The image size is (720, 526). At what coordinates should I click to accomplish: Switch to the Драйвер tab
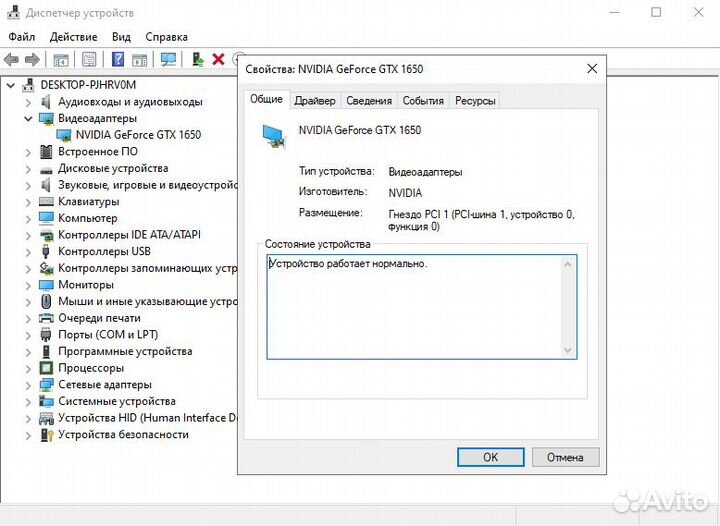pyautogui.click(x=315, y=101)
